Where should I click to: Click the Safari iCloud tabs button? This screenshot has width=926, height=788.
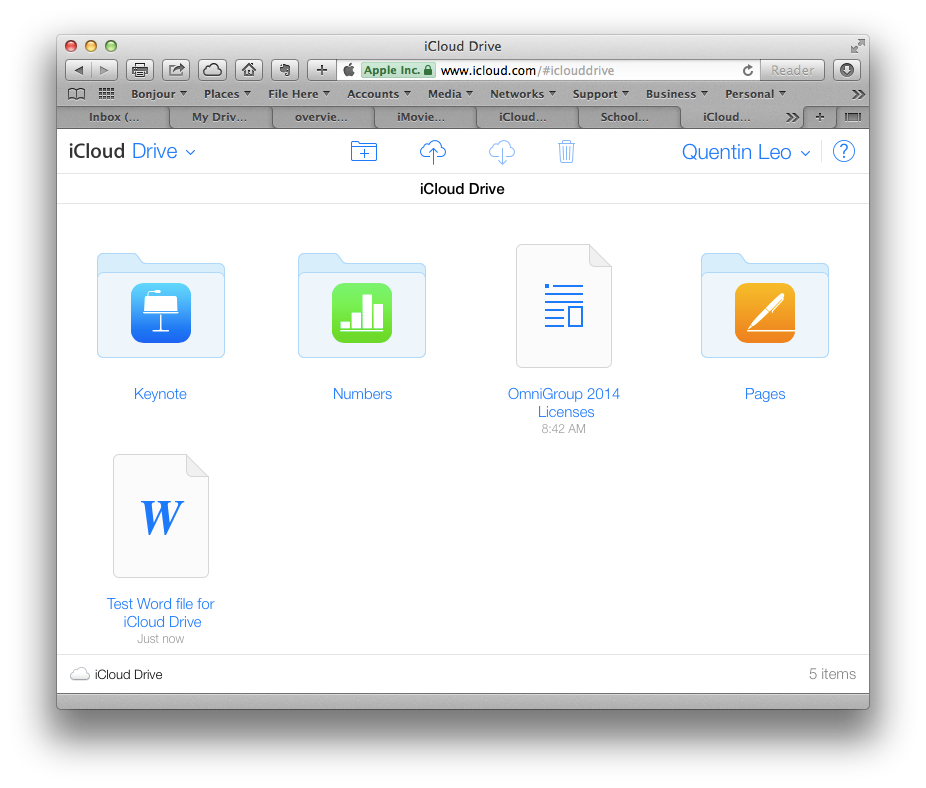coord(212,70)
